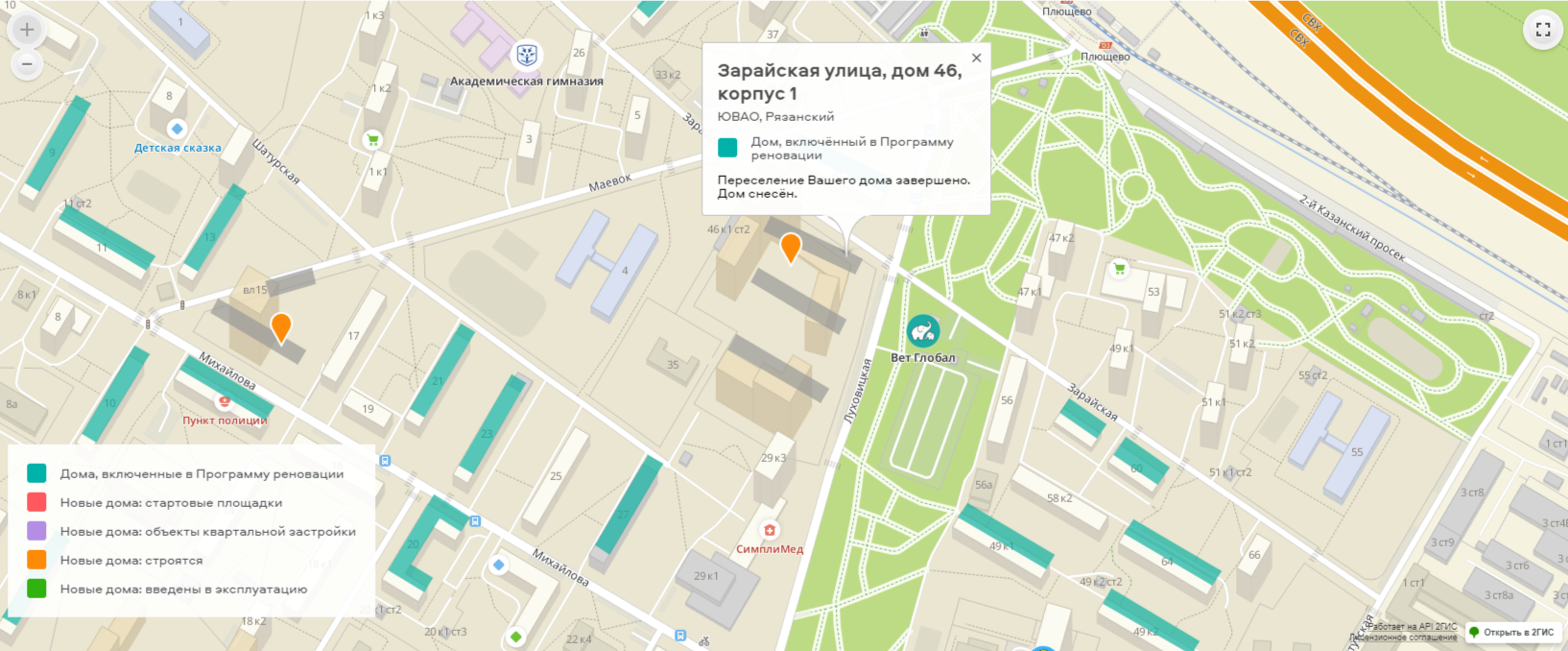1568x651 pixels.
Task: Click popup text Переселение Вашего дома завершено
Action: point(843,181)
